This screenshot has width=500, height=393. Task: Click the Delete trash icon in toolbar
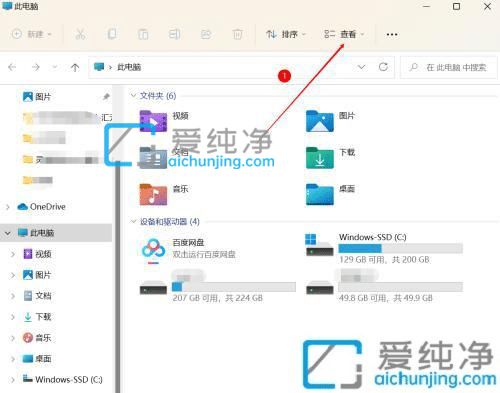(237, 34)
